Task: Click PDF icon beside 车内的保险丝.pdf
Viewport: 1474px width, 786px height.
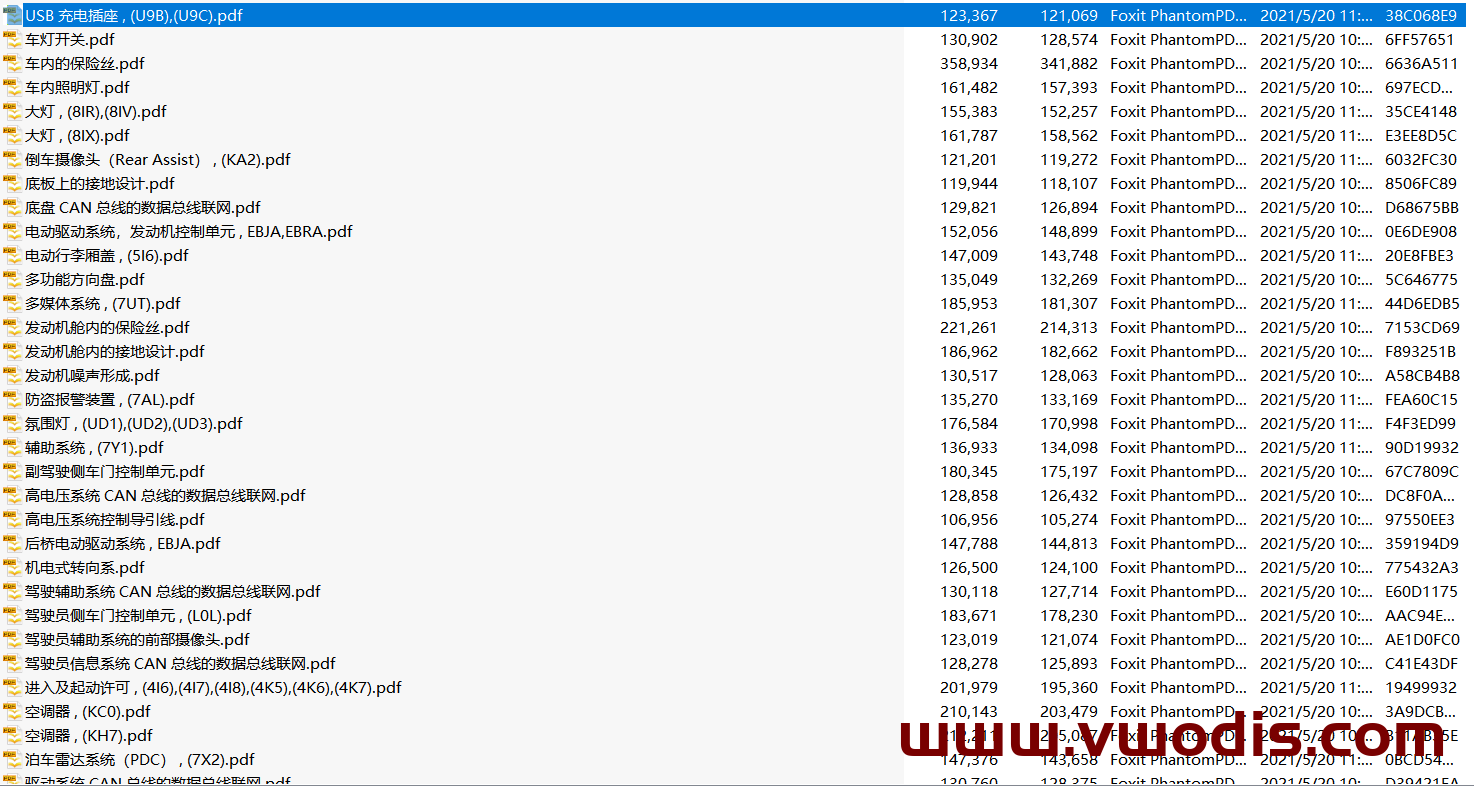Action: click(12, 64)
